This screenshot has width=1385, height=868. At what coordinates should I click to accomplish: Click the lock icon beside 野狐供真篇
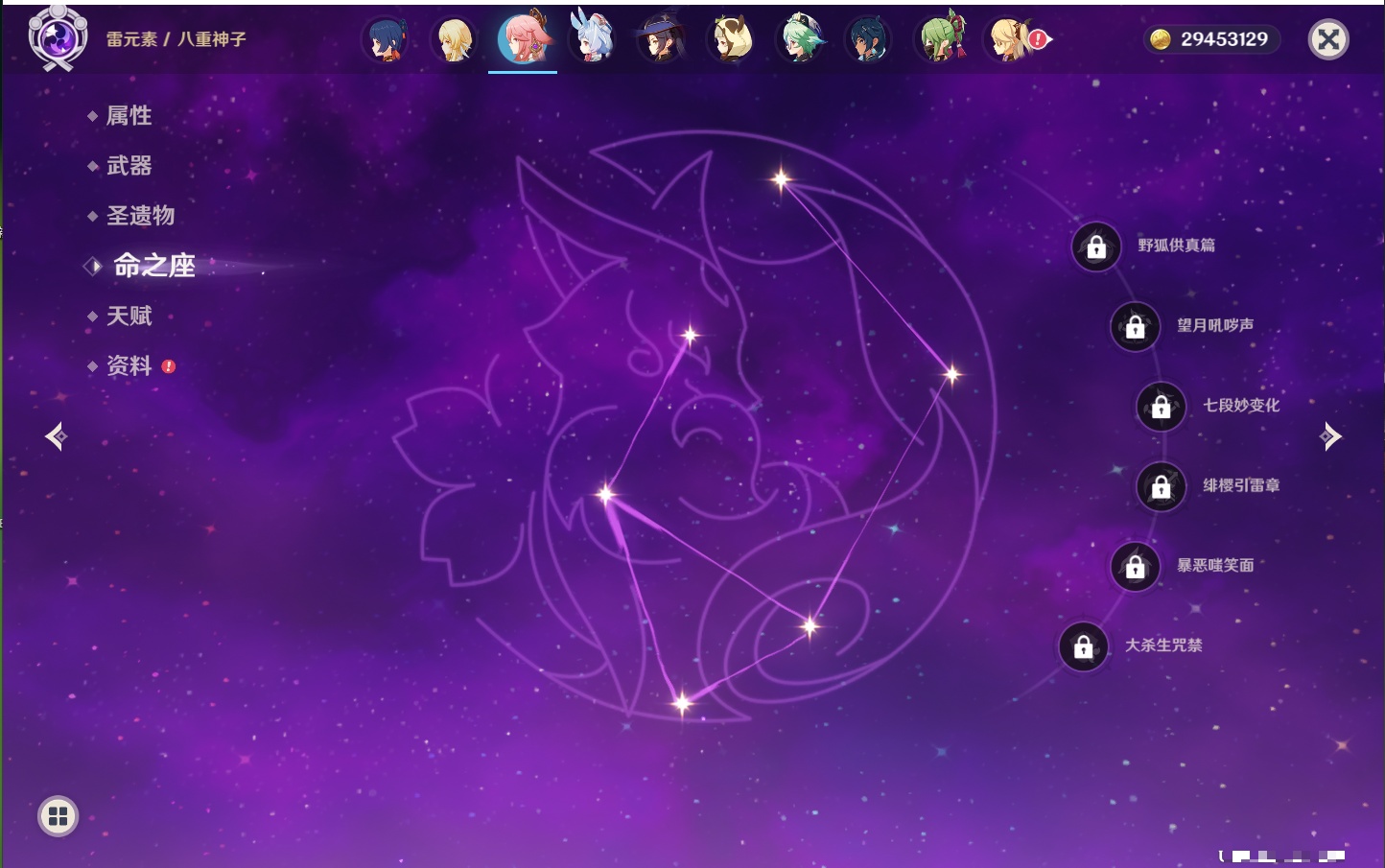1096,247
